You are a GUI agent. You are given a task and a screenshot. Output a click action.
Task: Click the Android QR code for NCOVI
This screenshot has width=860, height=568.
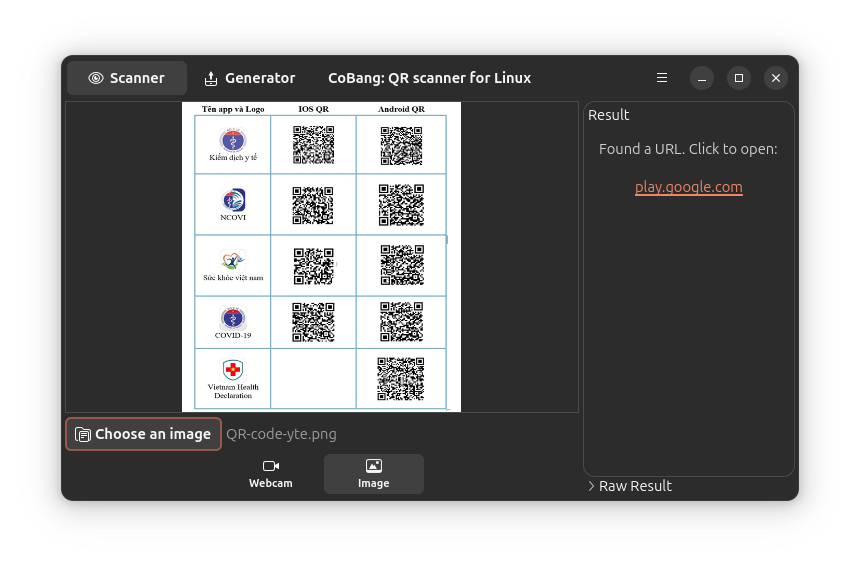coord(401,205)
